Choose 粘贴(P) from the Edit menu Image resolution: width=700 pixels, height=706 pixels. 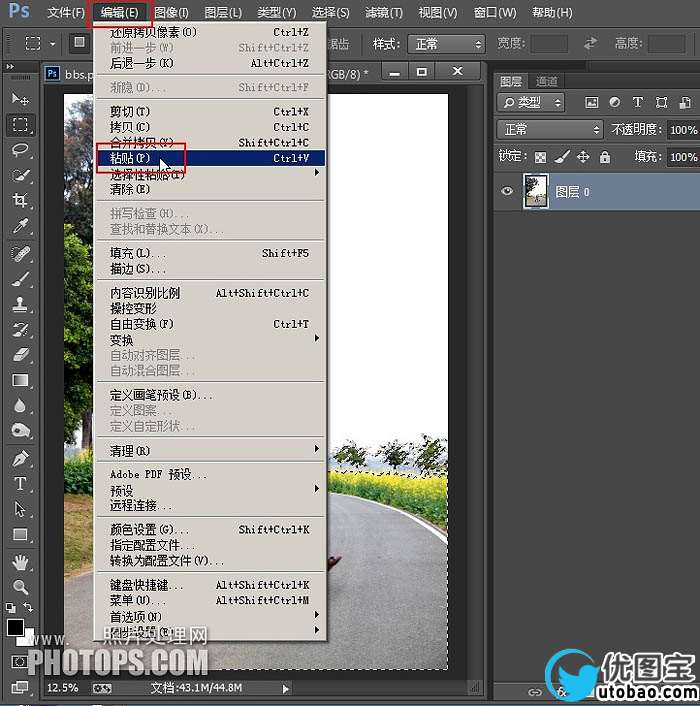[x=210, y=158]
